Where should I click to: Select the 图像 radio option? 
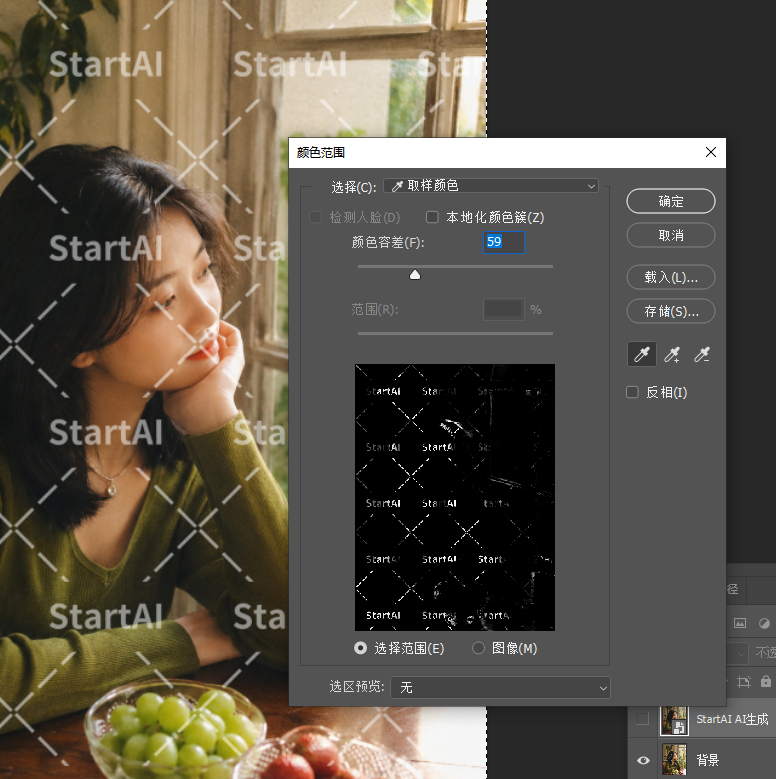[478, 648]
